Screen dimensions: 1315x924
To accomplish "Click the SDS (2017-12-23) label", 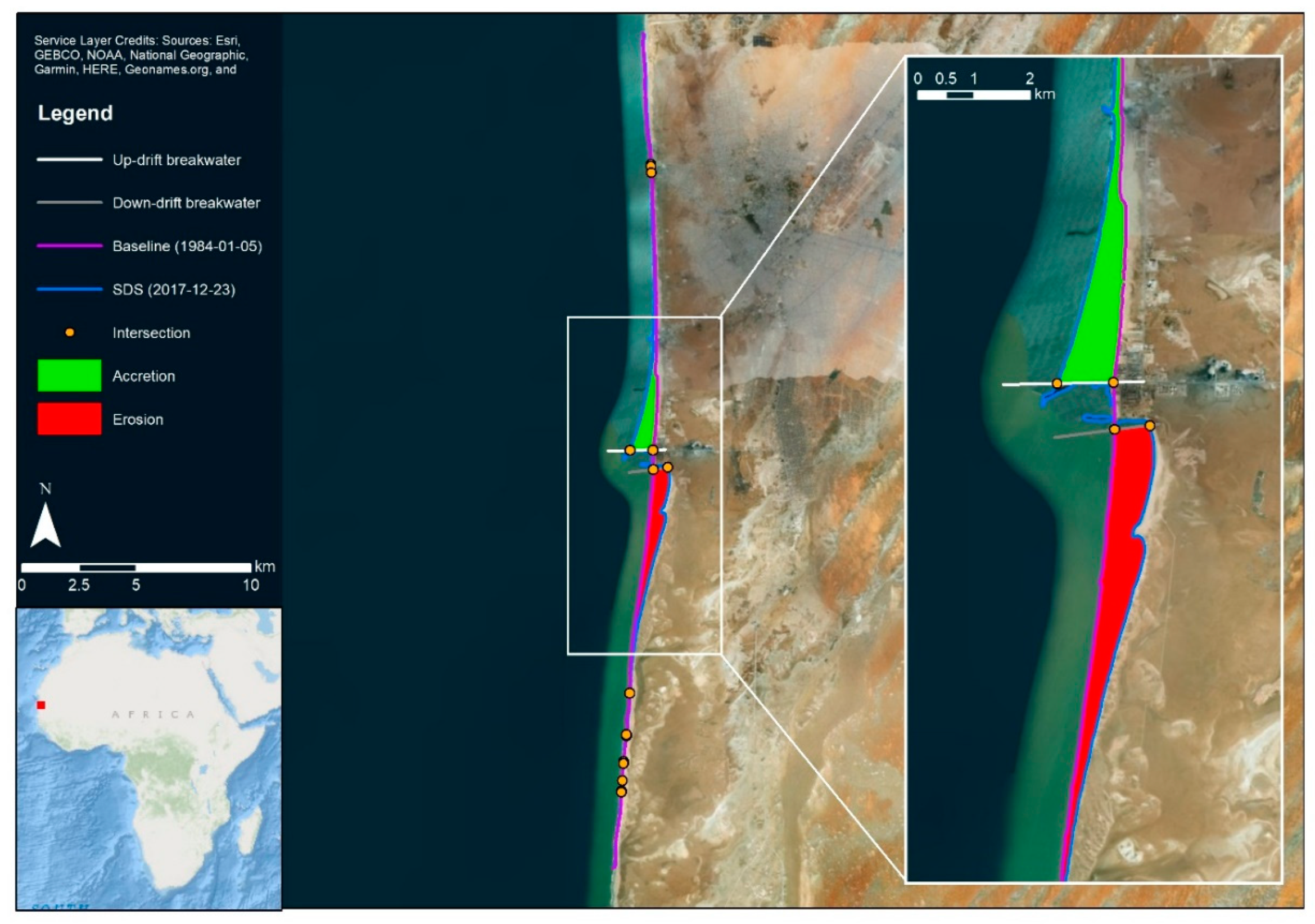I will (x=174, y=289).
